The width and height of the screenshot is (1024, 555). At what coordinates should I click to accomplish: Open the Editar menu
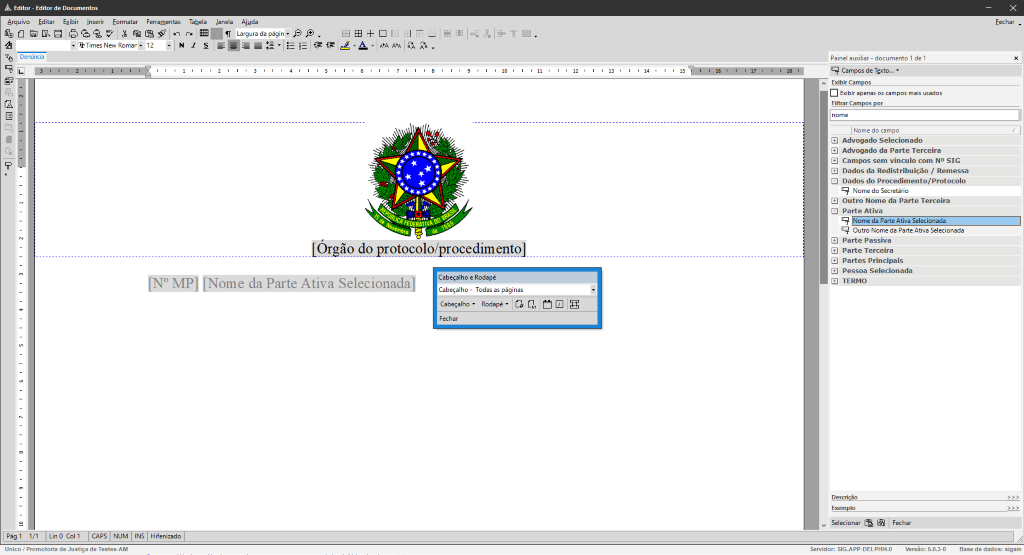point(46,22)
